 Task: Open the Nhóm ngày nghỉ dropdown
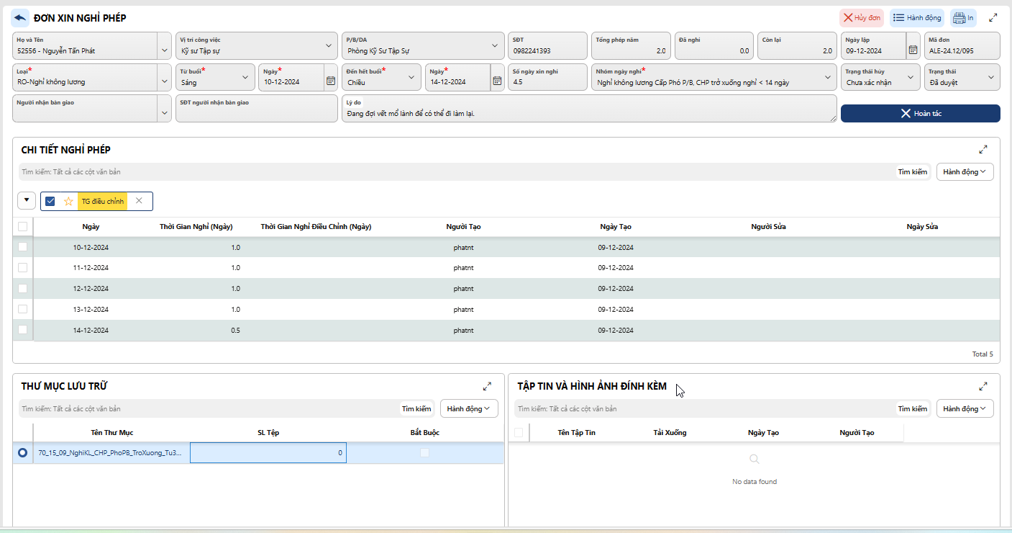click(x=828, y=77)
